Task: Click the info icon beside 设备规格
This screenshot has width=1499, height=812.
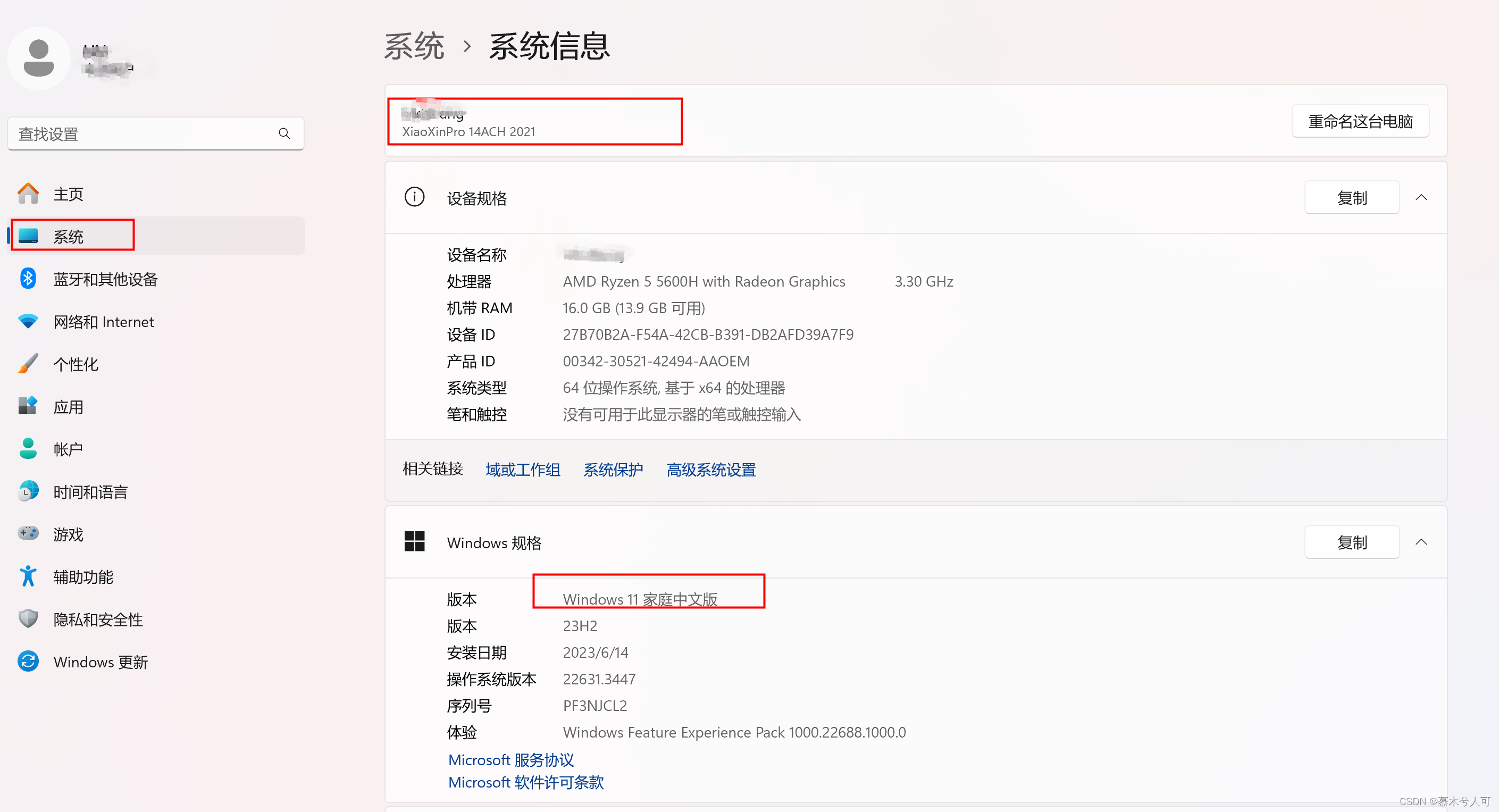Action: (x=414, y=197)
